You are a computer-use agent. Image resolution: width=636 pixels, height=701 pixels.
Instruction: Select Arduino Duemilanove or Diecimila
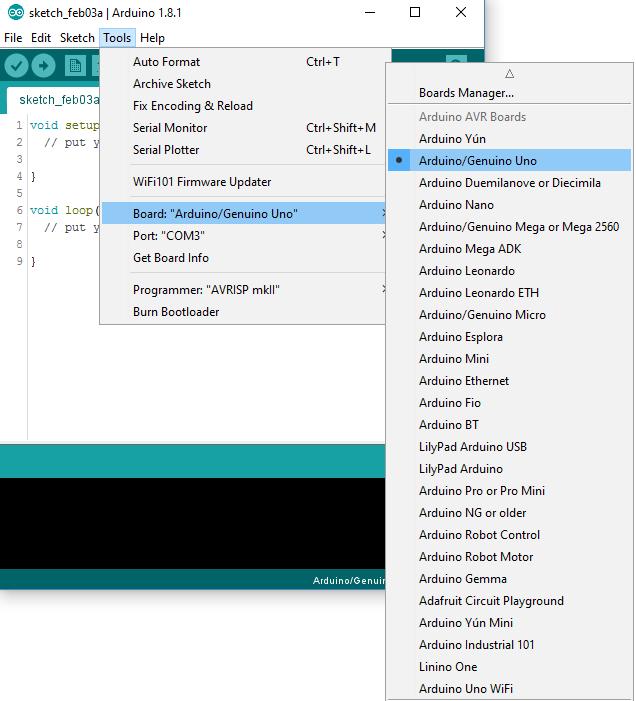pos(509,182)
